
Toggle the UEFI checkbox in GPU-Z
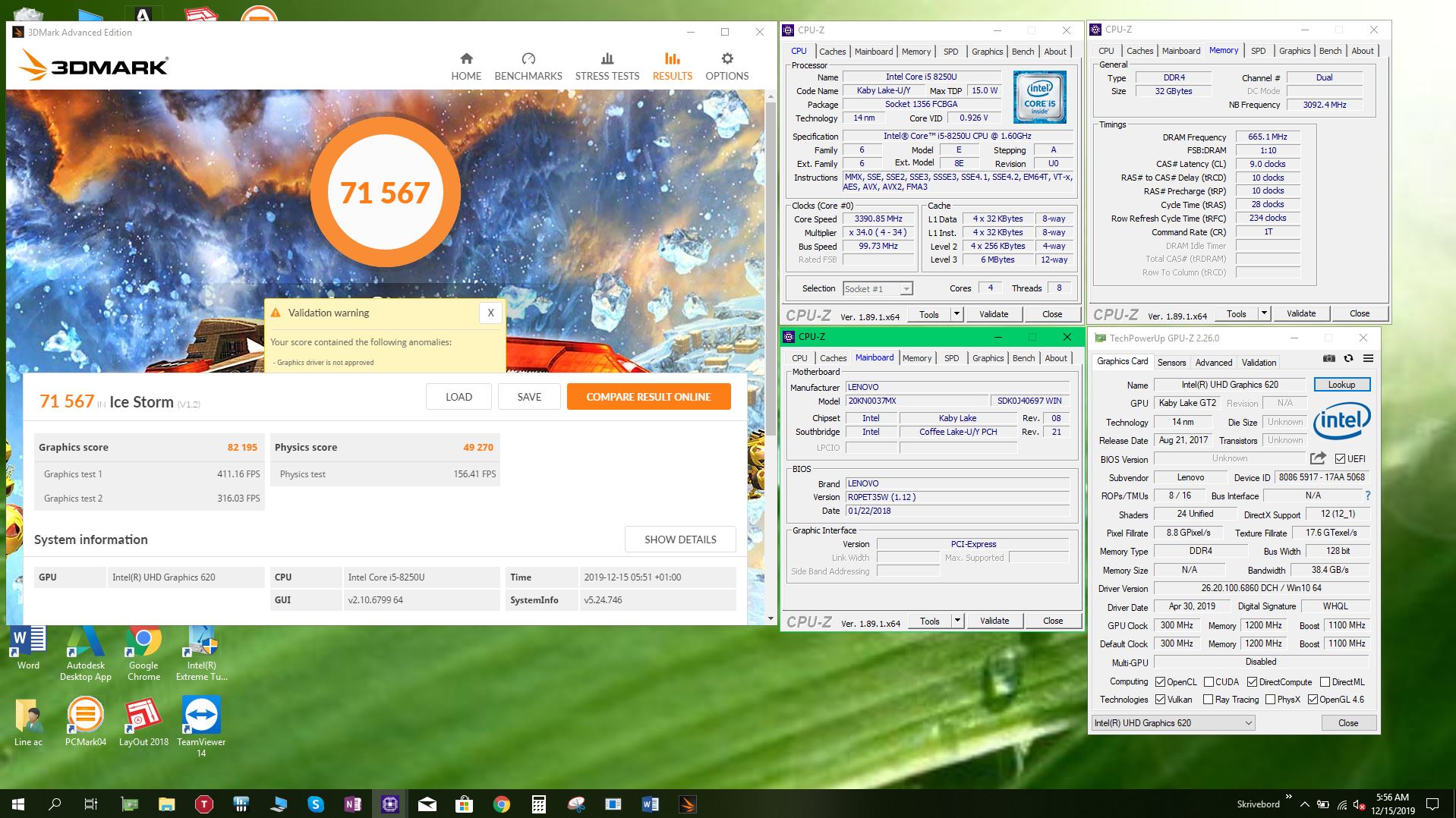coord(1340,458)
